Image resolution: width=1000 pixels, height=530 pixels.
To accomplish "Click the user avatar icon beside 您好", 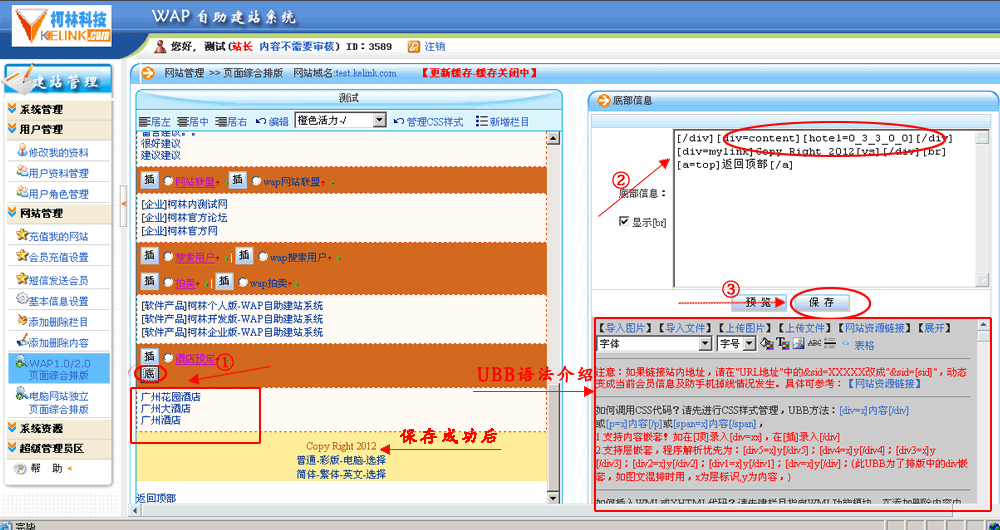I will (x=161, y=46).
